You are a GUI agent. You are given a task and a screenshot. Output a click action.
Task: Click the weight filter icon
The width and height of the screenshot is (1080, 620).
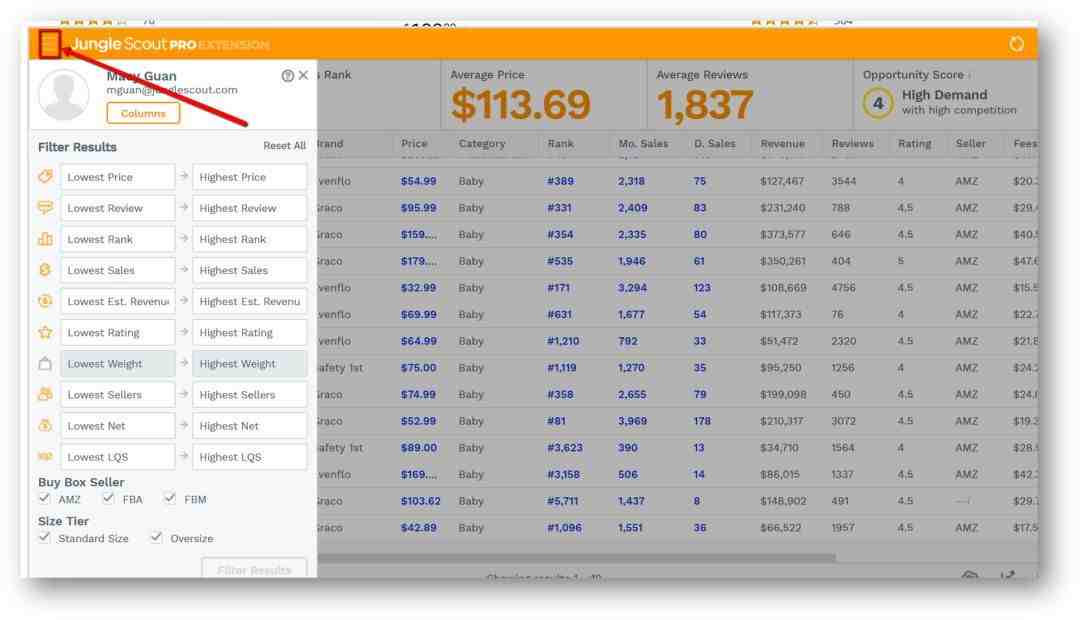tap(45, 364)
